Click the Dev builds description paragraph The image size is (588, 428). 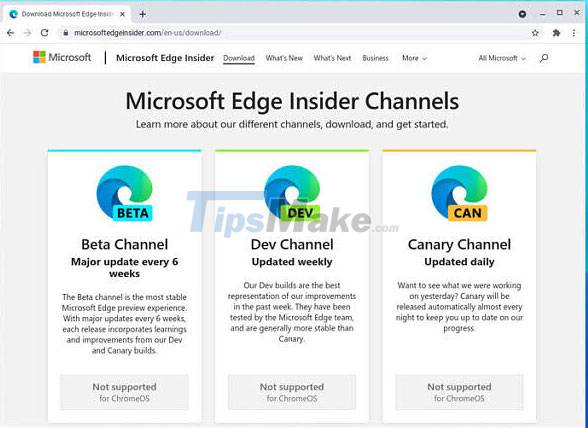point(292,312)
